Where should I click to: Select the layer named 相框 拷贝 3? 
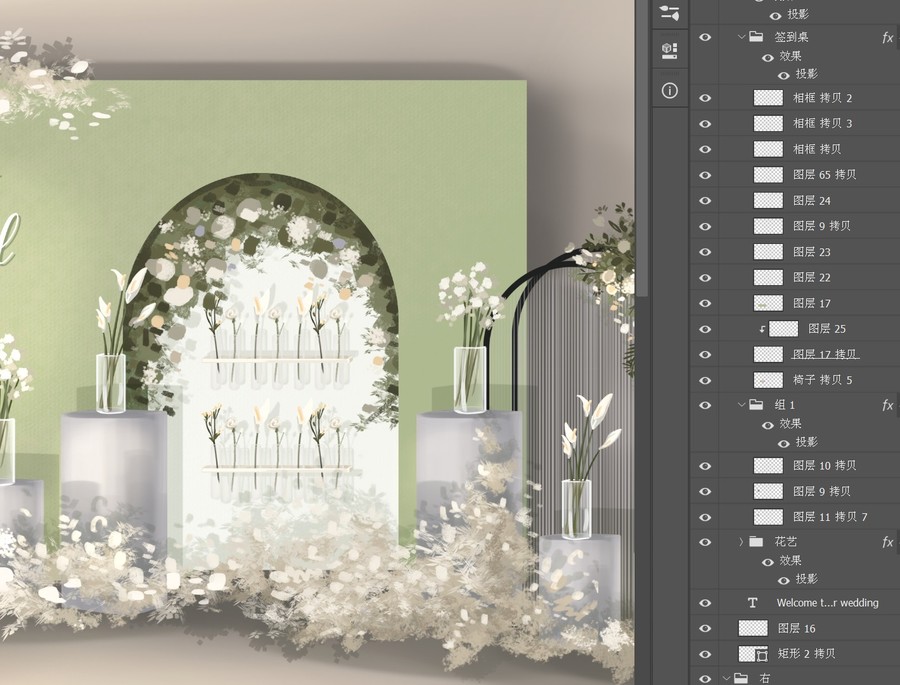823,123
